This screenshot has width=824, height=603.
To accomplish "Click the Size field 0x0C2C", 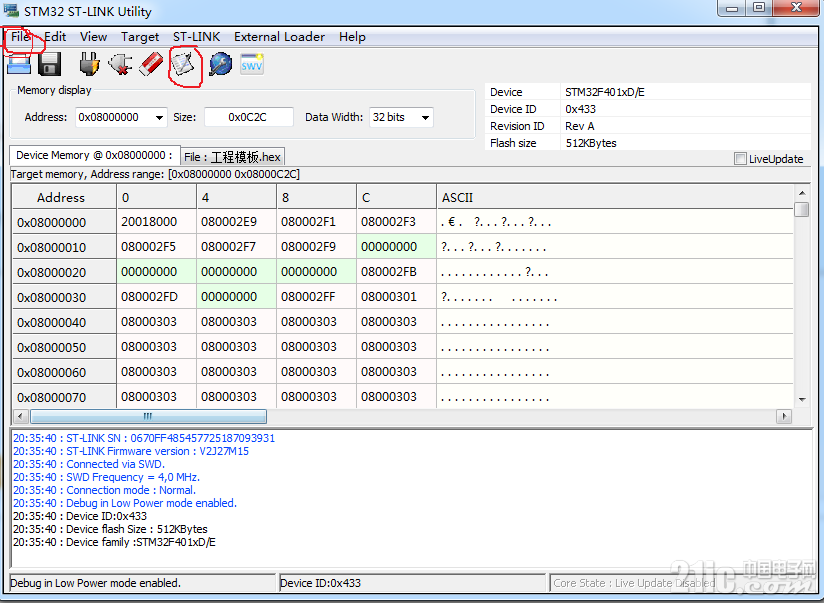I will tap(248, 117).
